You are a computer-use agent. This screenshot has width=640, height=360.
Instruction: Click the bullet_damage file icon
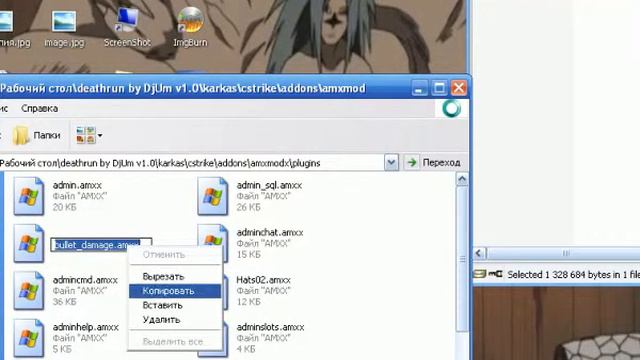coord(29,244)
